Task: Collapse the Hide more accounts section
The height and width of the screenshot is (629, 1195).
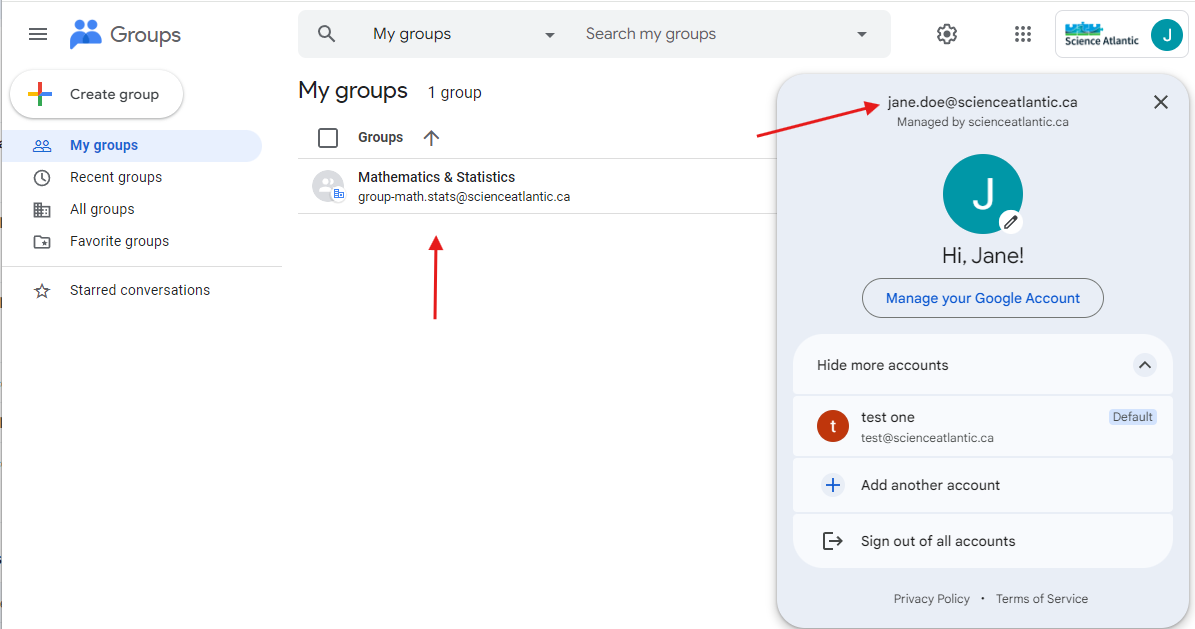Action: point(1144,365)
